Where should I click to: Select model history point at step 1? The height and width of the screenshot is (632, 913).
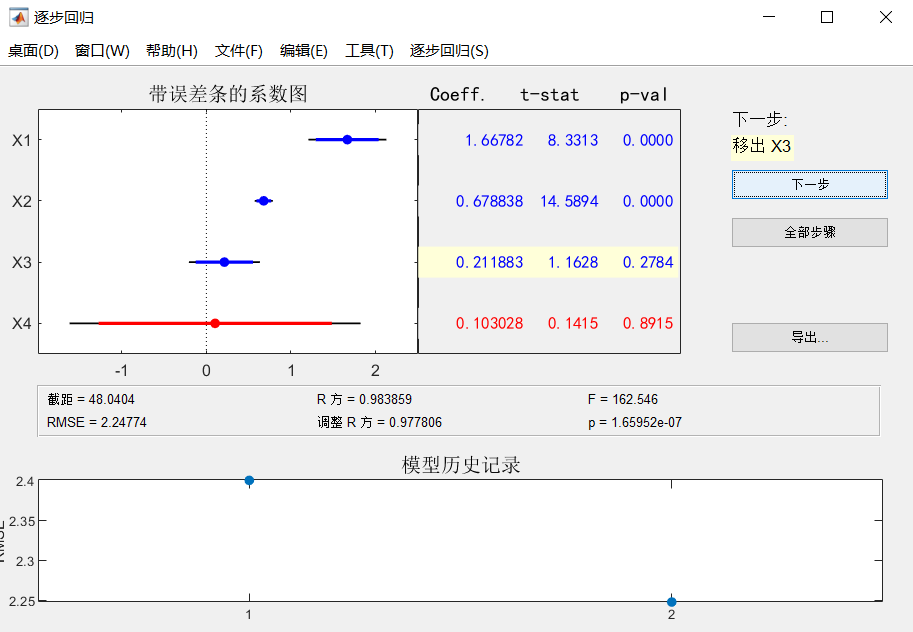click(249, 481)
